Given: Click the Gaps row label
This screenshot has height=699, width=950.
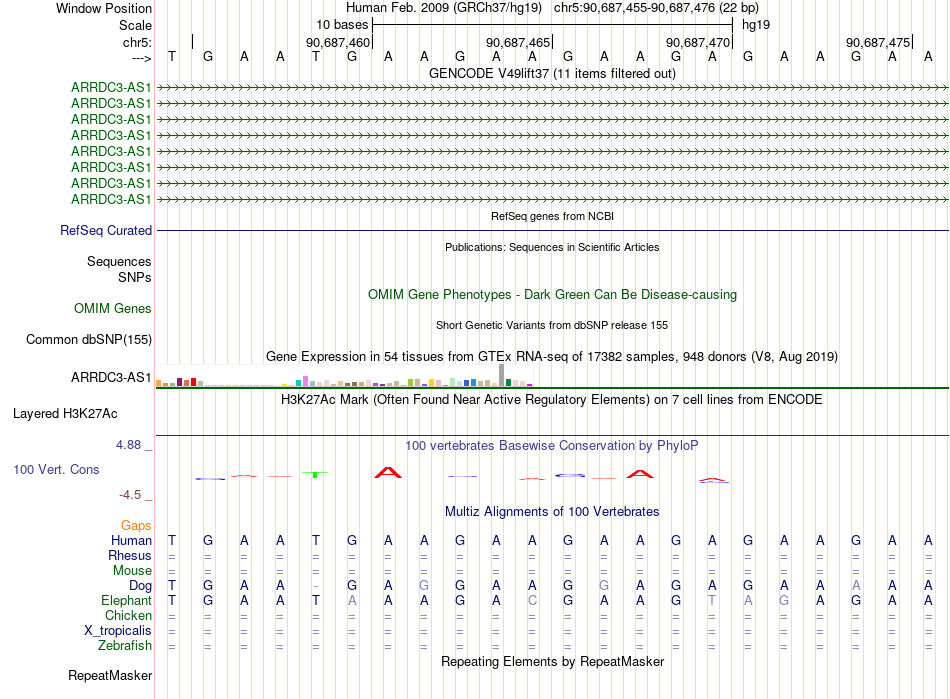Looking at the screenshot, I should tap(136, 525).
